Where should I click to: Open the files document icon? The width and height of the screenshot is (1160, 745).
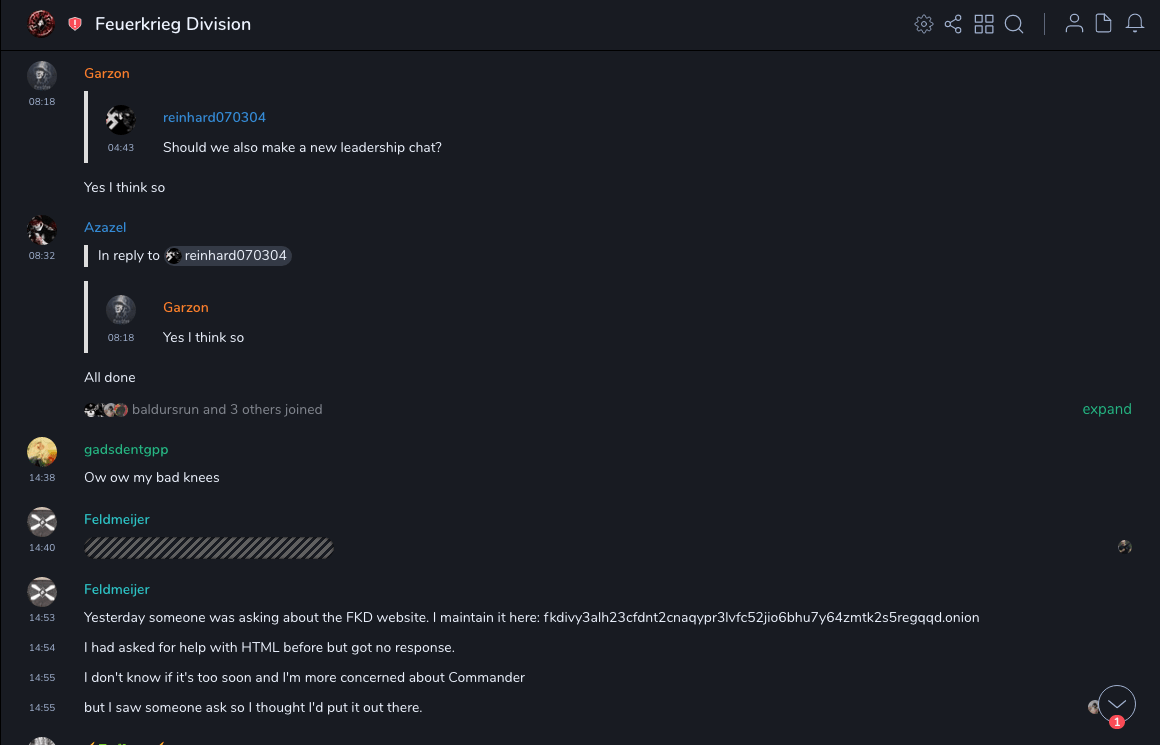coord(1104,24)
